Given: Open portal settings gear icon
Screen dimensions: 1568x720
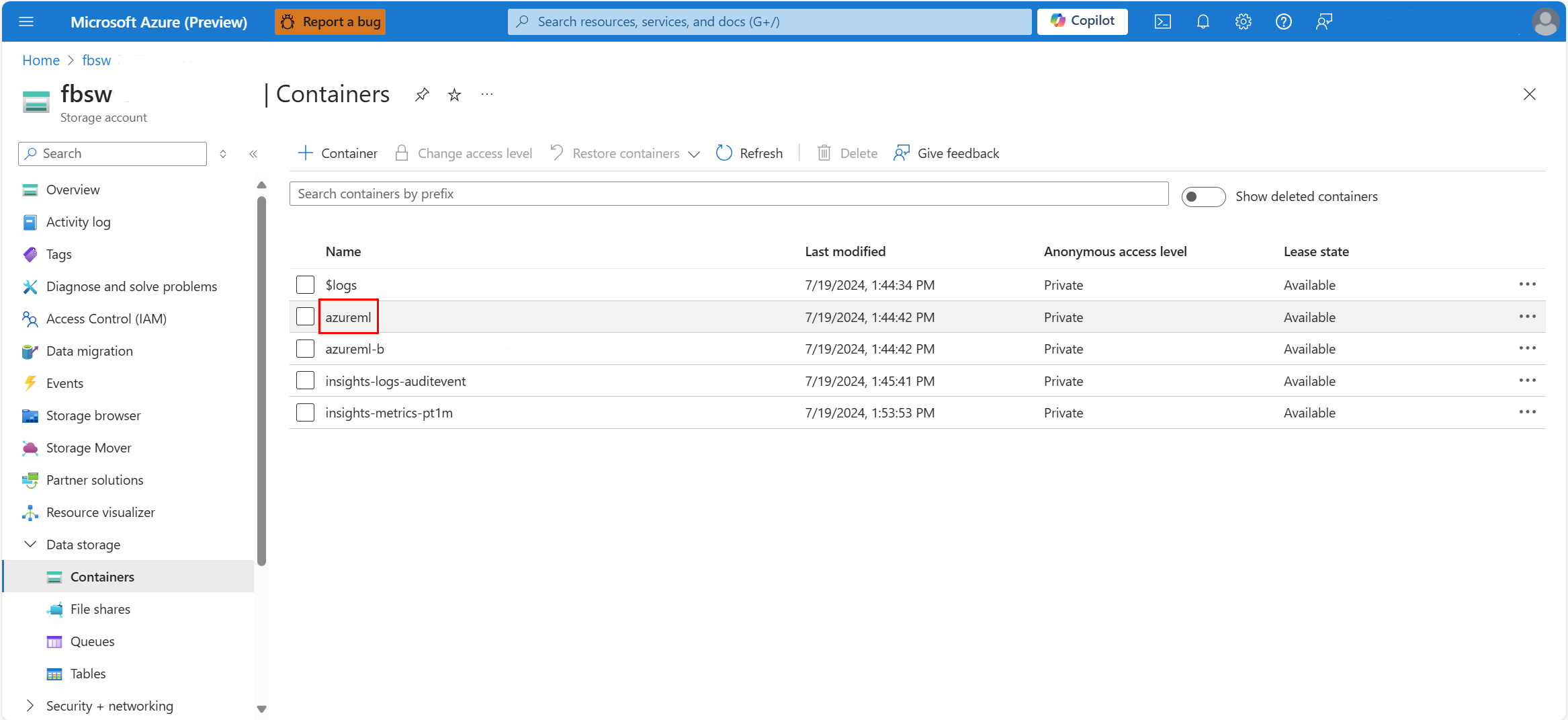Looking at the screenshot, I should click(1243, 22).
